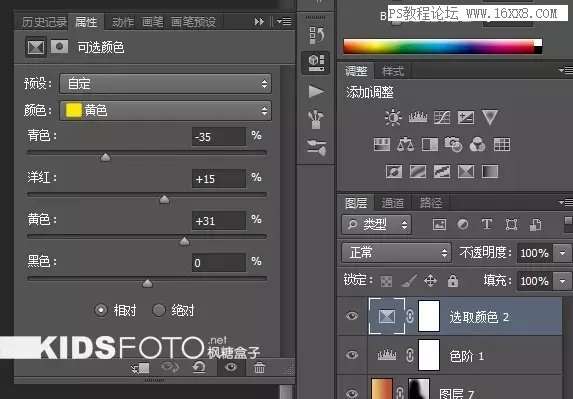Open the Properties panel icon in the dock strip
This screenshot has width=573, height=399.
(x=316, y=63)
